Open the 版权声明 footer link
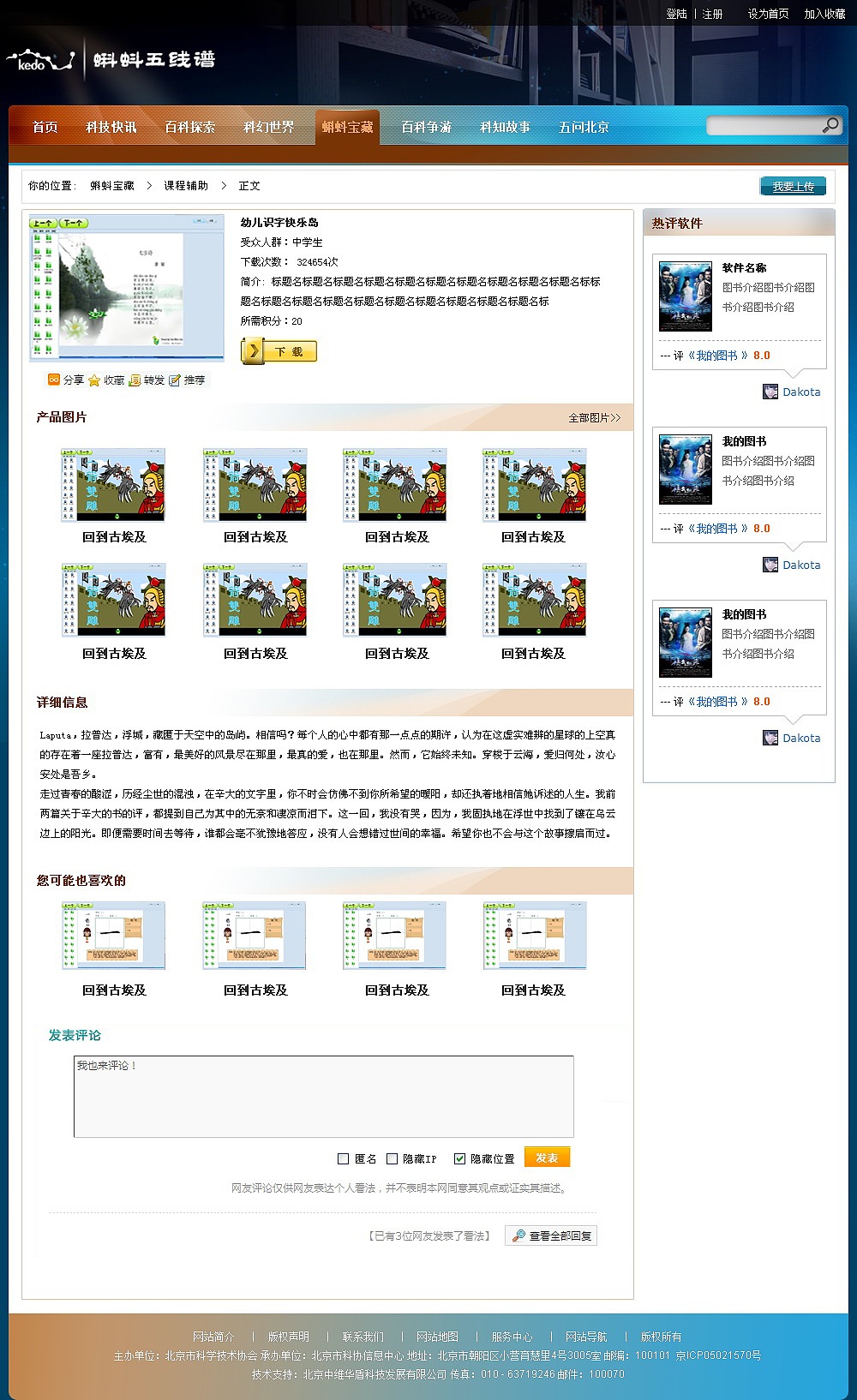This screenshot has width=857, height=1400. (x=289, y=1337)
